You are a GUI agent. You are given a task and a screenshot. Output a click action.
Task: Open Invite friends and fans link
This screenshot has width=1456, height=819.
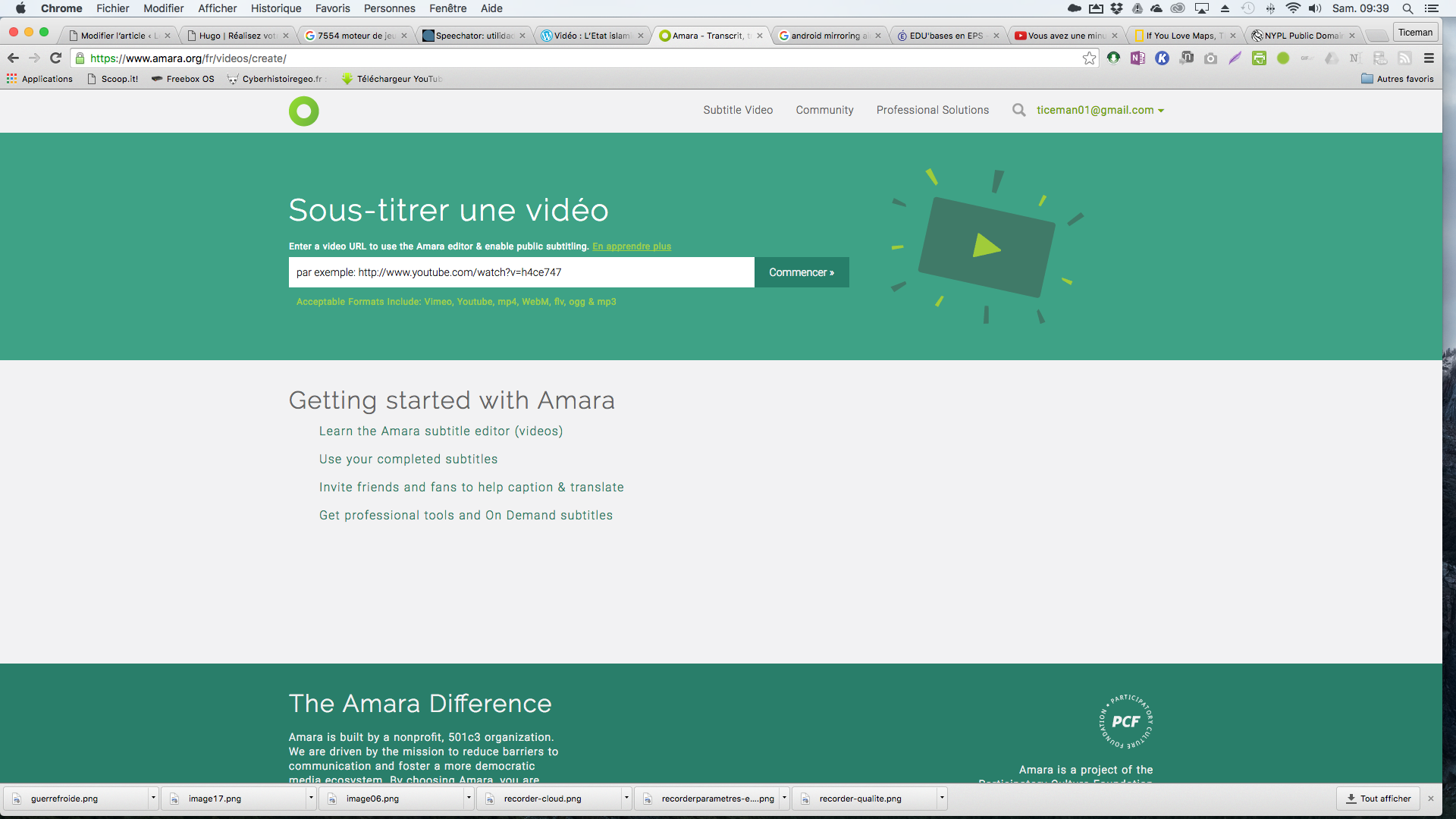click(471, 487)
